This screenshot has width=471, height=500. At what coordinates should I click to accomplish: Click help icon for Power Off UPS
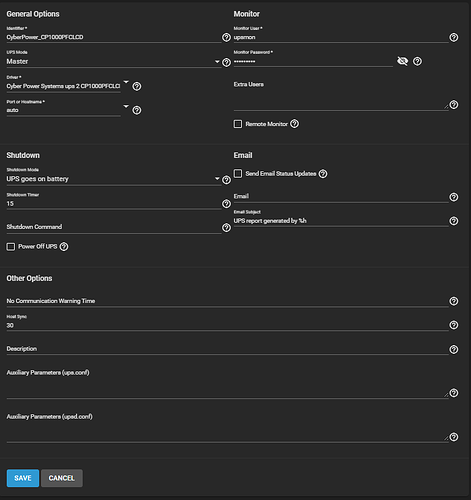[64, 247]
